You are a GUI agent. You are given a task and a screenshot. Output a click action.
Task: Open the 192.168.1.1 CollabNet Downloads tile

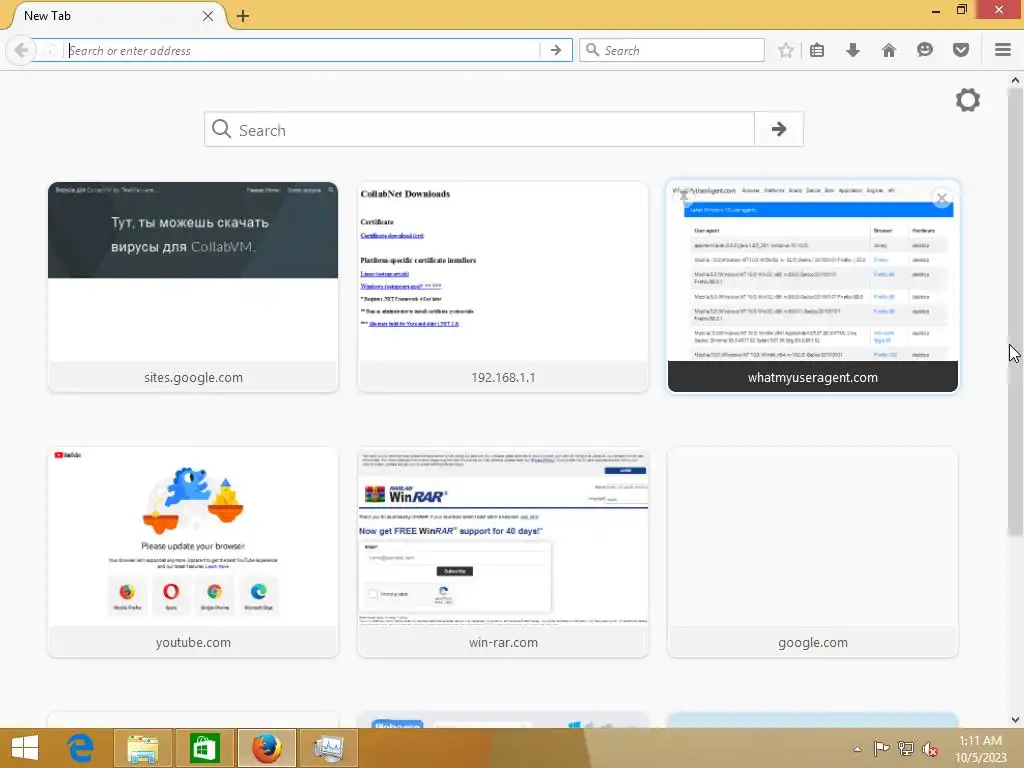(x=503, y=287)
